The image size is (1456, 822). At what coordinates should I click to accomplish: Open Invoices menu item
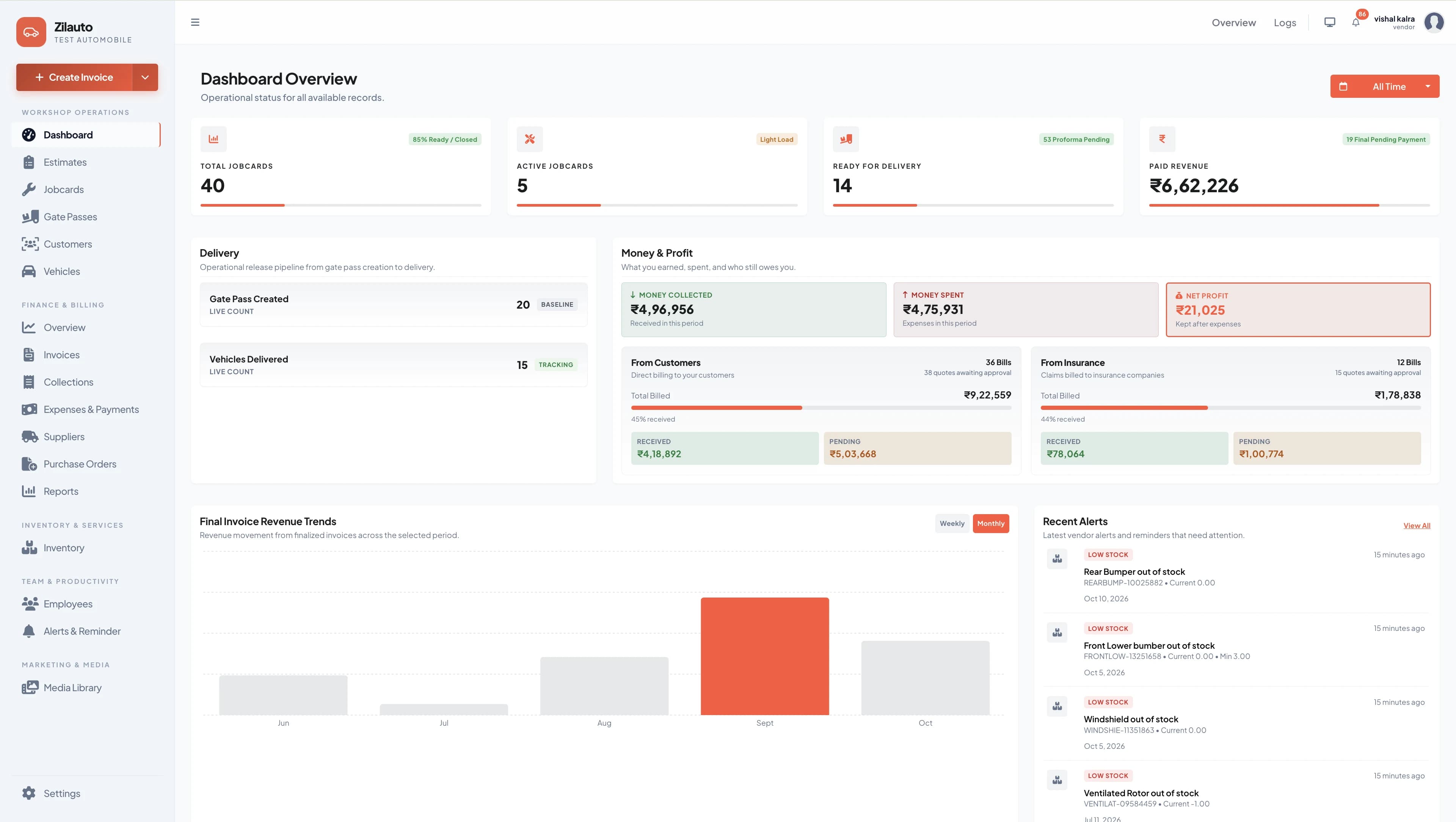pos(85,355)
